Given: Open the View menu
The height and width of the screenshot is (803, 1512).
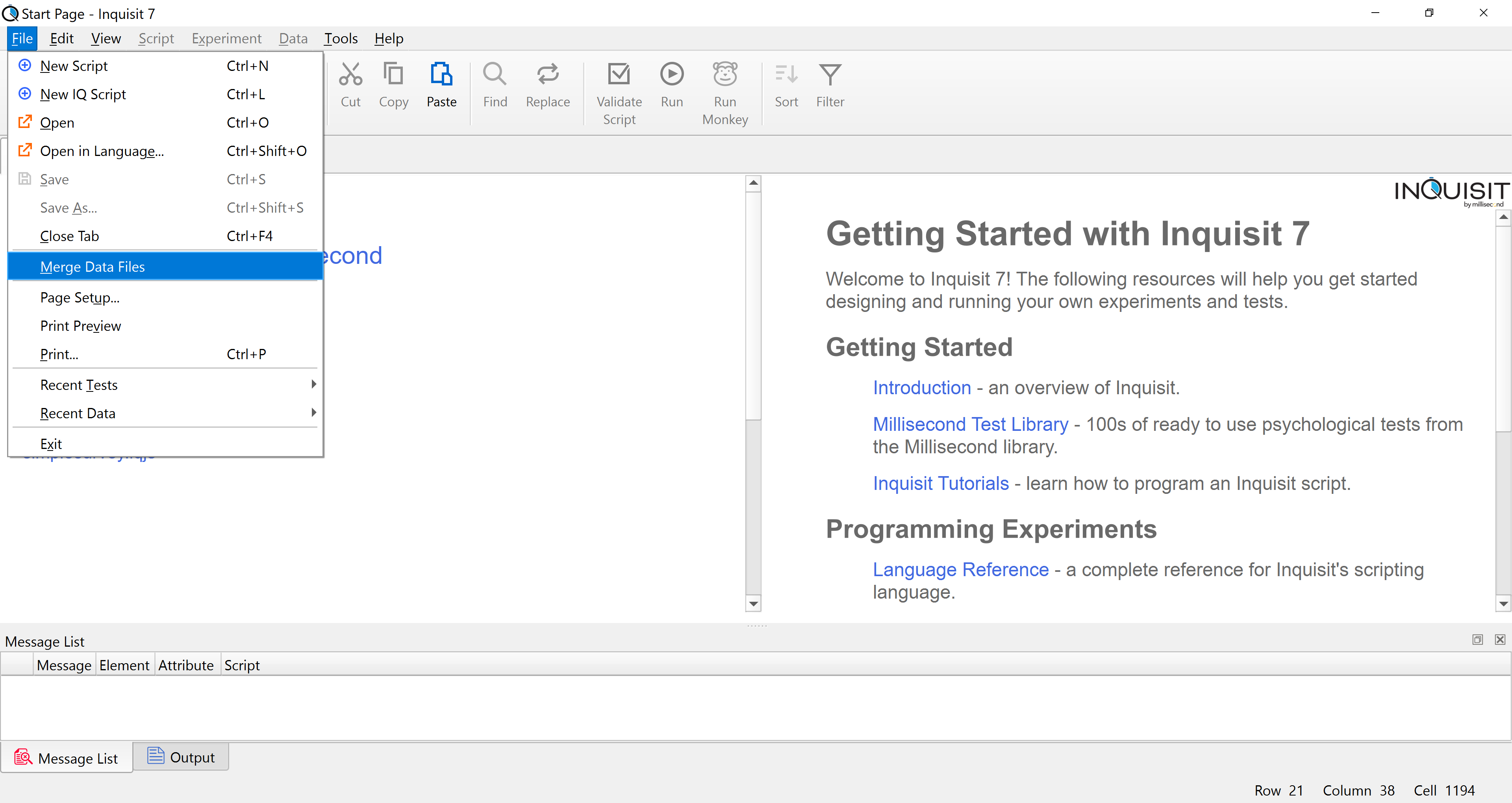Looking at the screenshot, I should pyautogui.click(x=106, y=38).
